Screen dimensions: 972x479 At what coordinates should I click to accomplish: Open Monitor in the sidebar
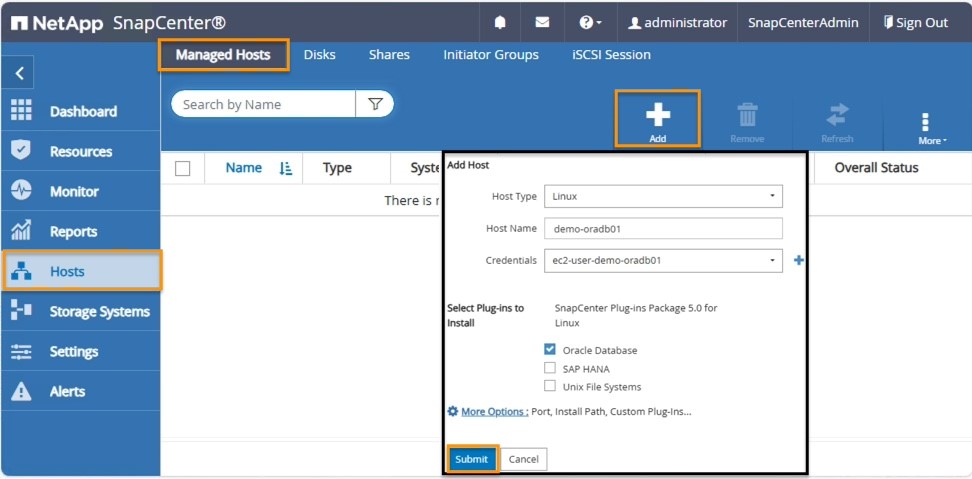pos(74,191)
